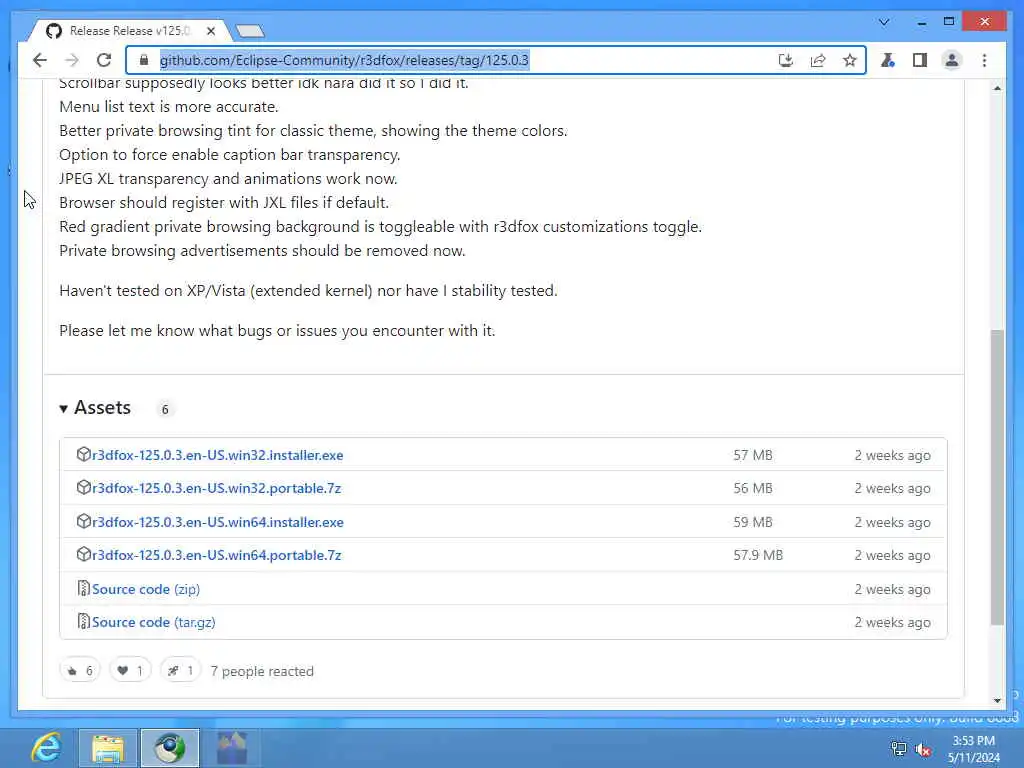Download r3dfox win32.installer.exe

(217, 455)
